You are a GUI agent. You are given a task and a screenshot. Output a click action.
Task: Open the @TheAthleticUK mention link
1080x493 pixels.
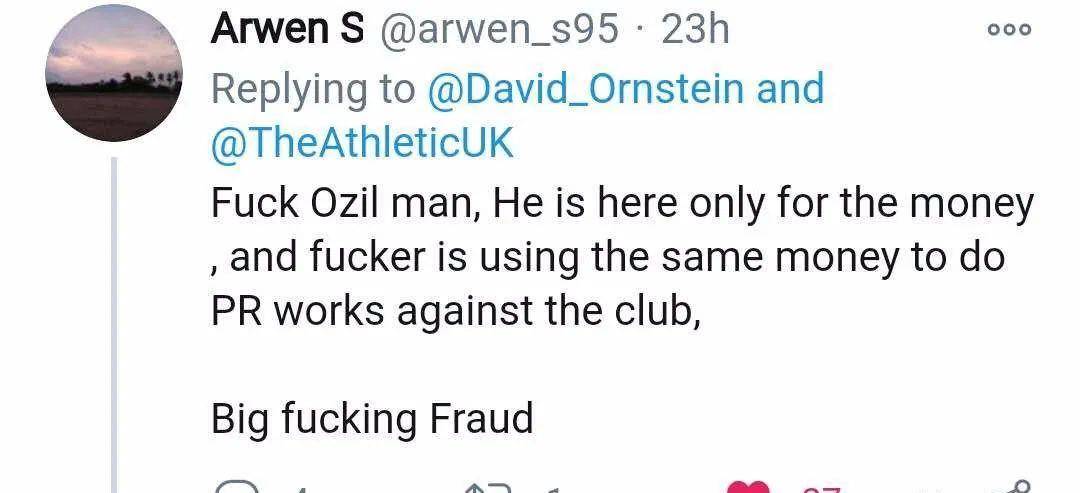(x=362, y=145)
